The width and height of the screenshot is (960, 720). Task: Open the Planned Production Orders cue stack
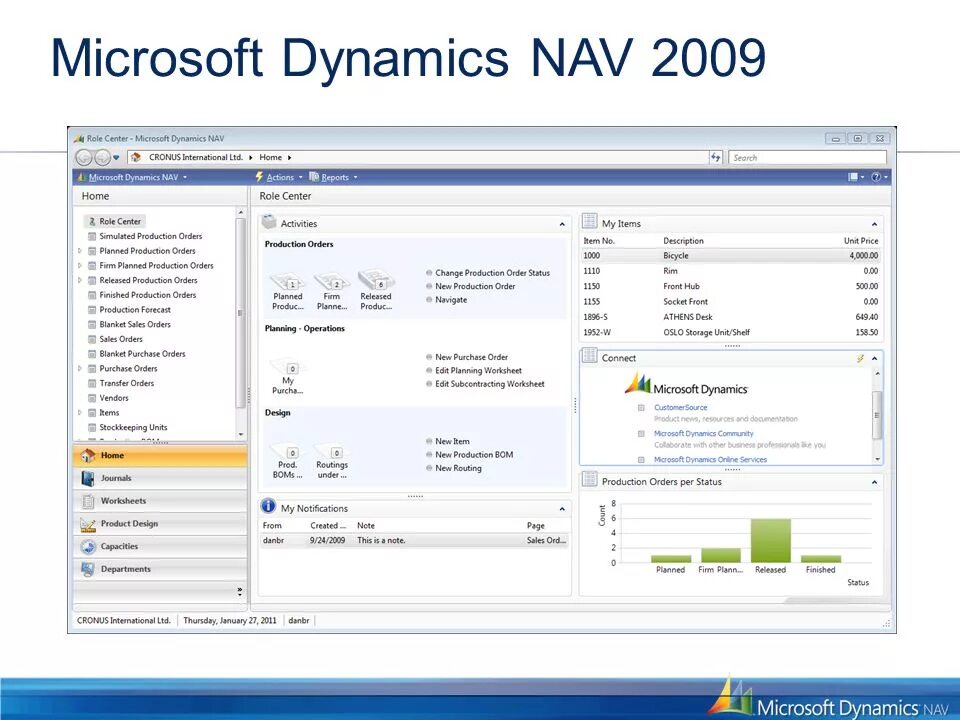click(288, 291)
